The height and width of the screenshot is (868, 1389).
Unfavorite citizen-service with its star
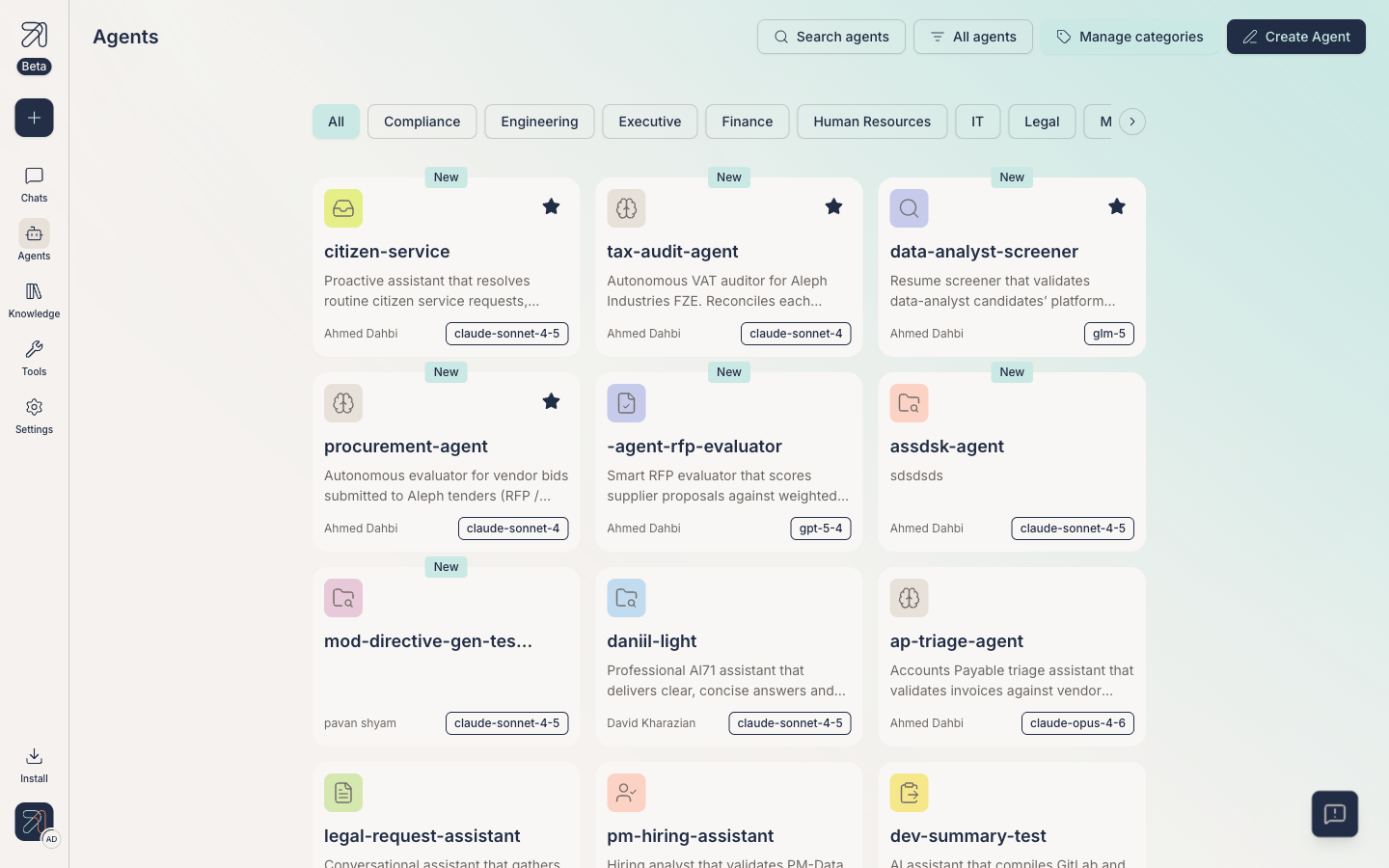551,206
